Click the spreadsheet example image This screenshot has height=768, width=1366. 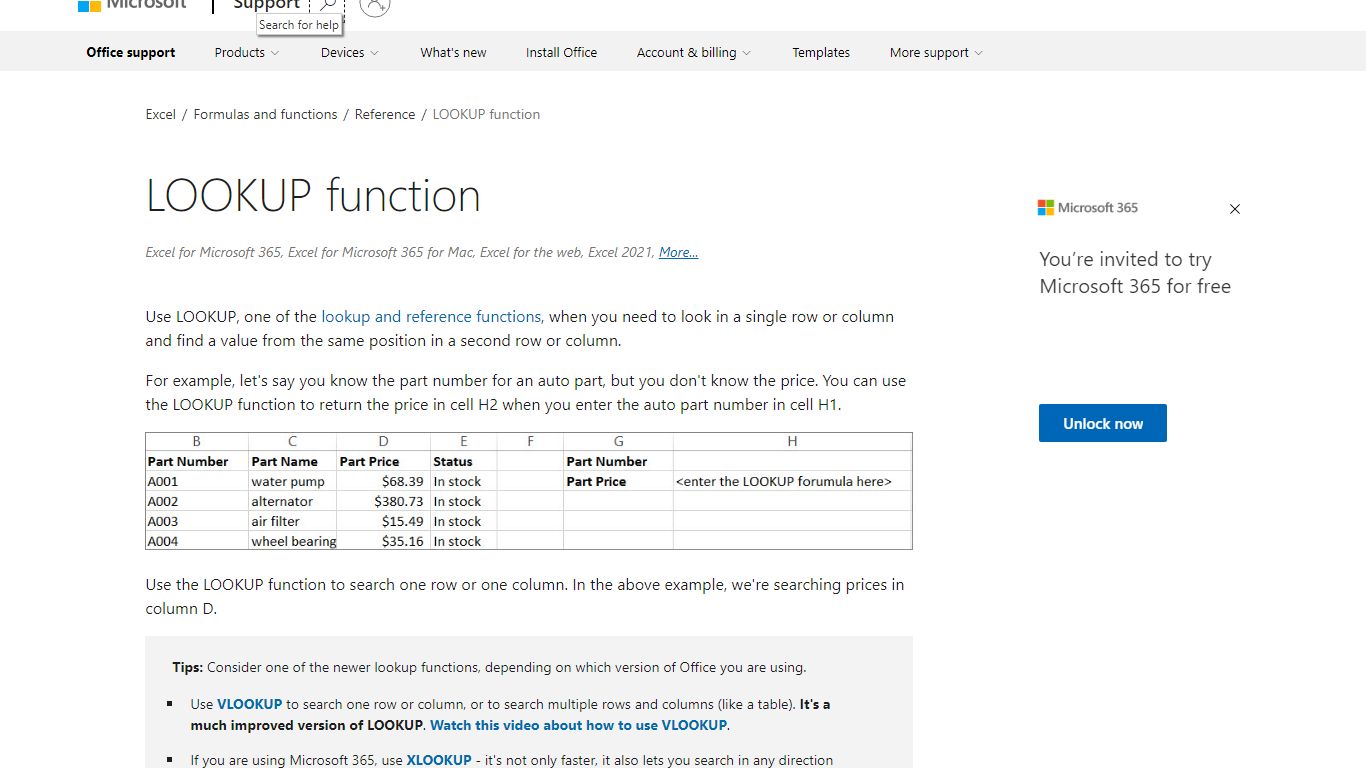click(528, 491)
